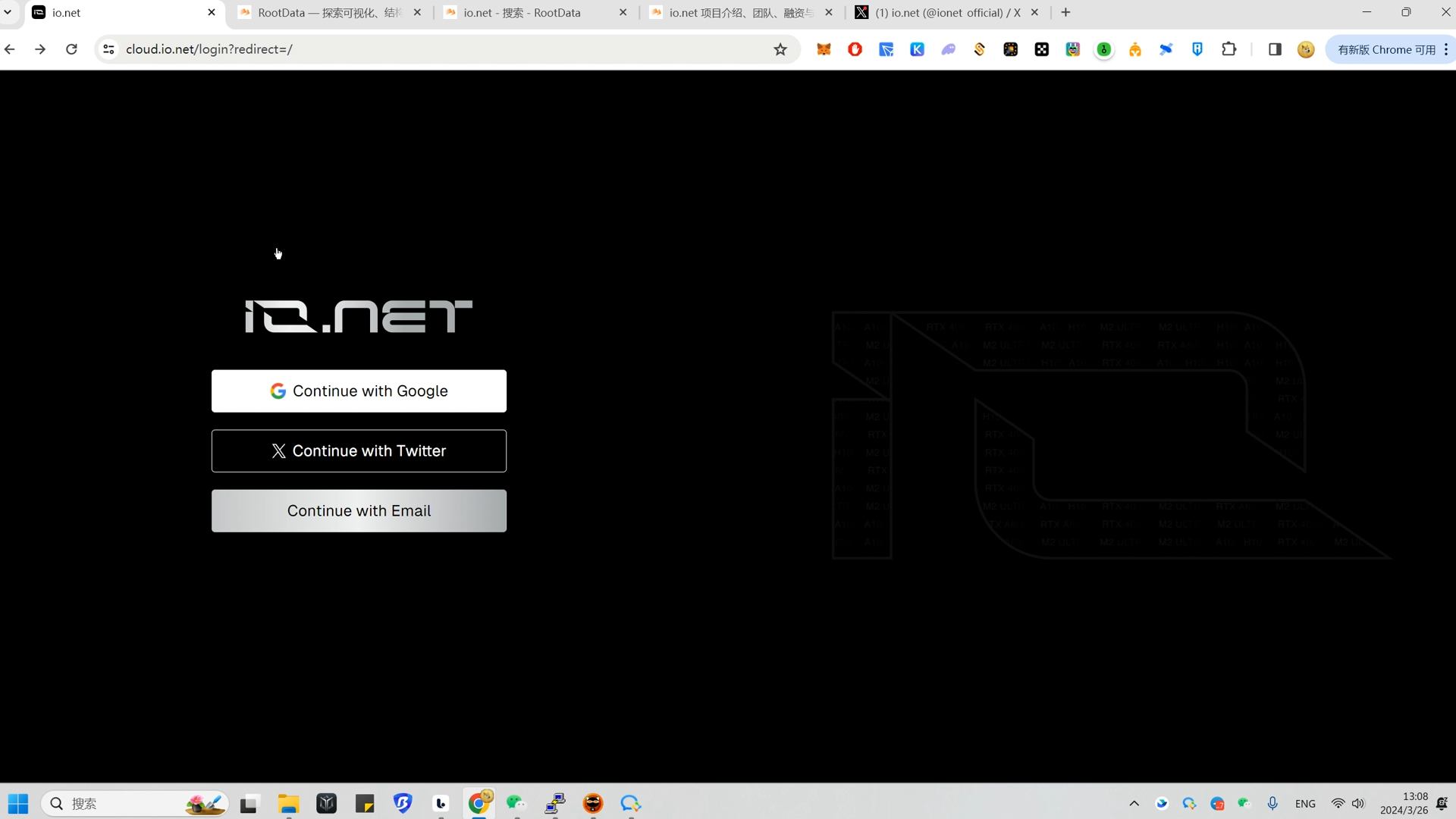
Task: Open the dark cube app in taskbar
Action: tap(327, 804)
